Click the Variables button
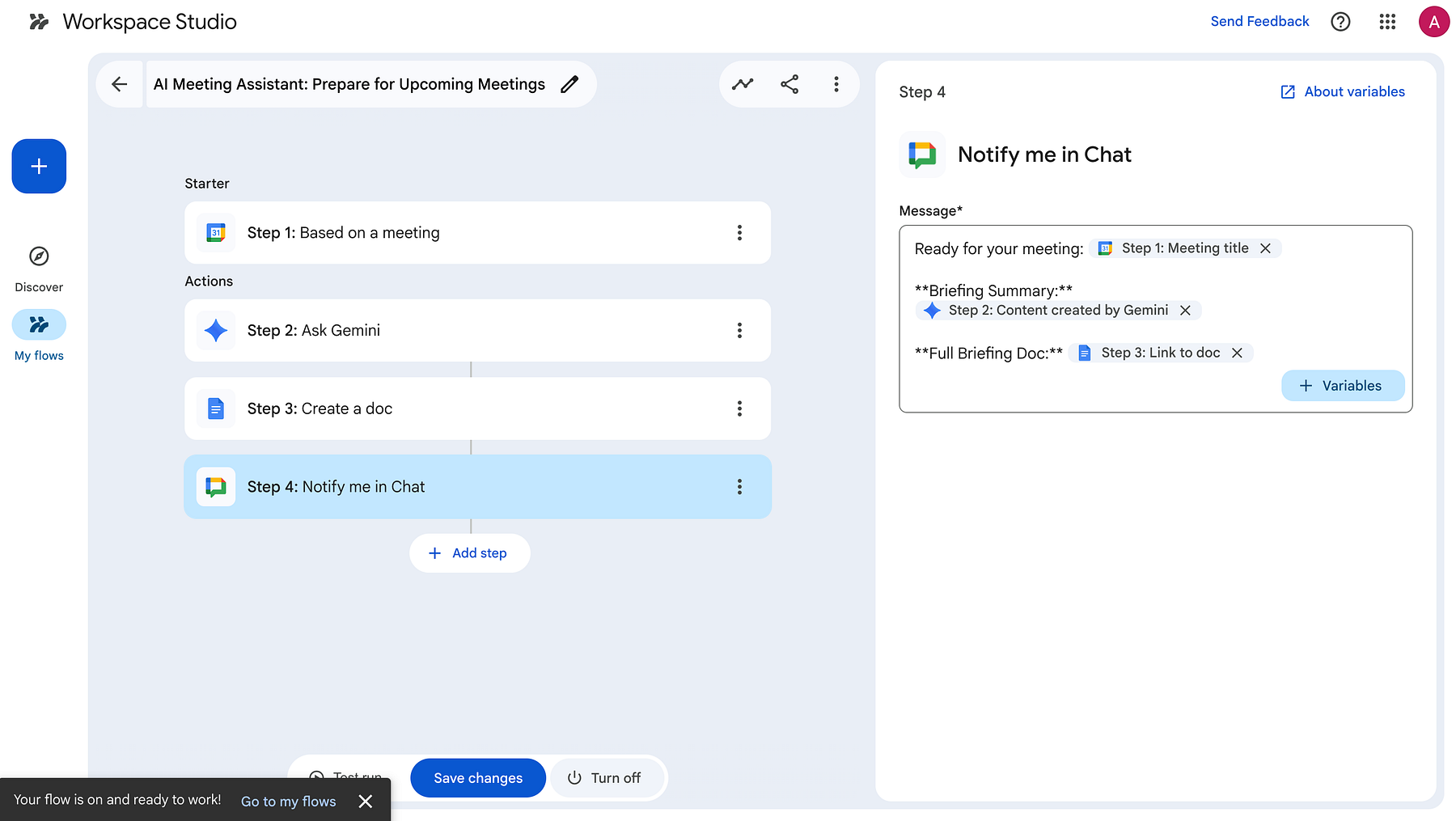The image size is (1456, 821). click(1343, 386)
